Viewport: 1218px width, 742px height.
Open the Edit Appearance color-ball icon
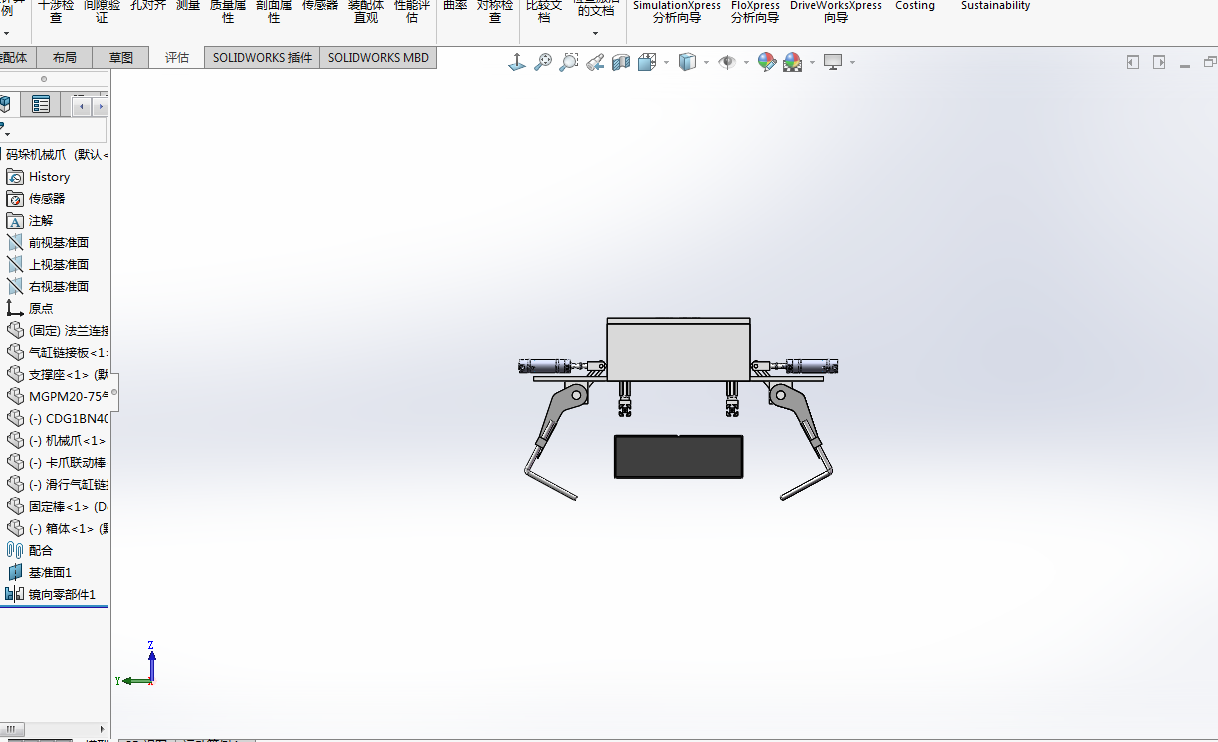pyautogui.click(x=767, y=62)
